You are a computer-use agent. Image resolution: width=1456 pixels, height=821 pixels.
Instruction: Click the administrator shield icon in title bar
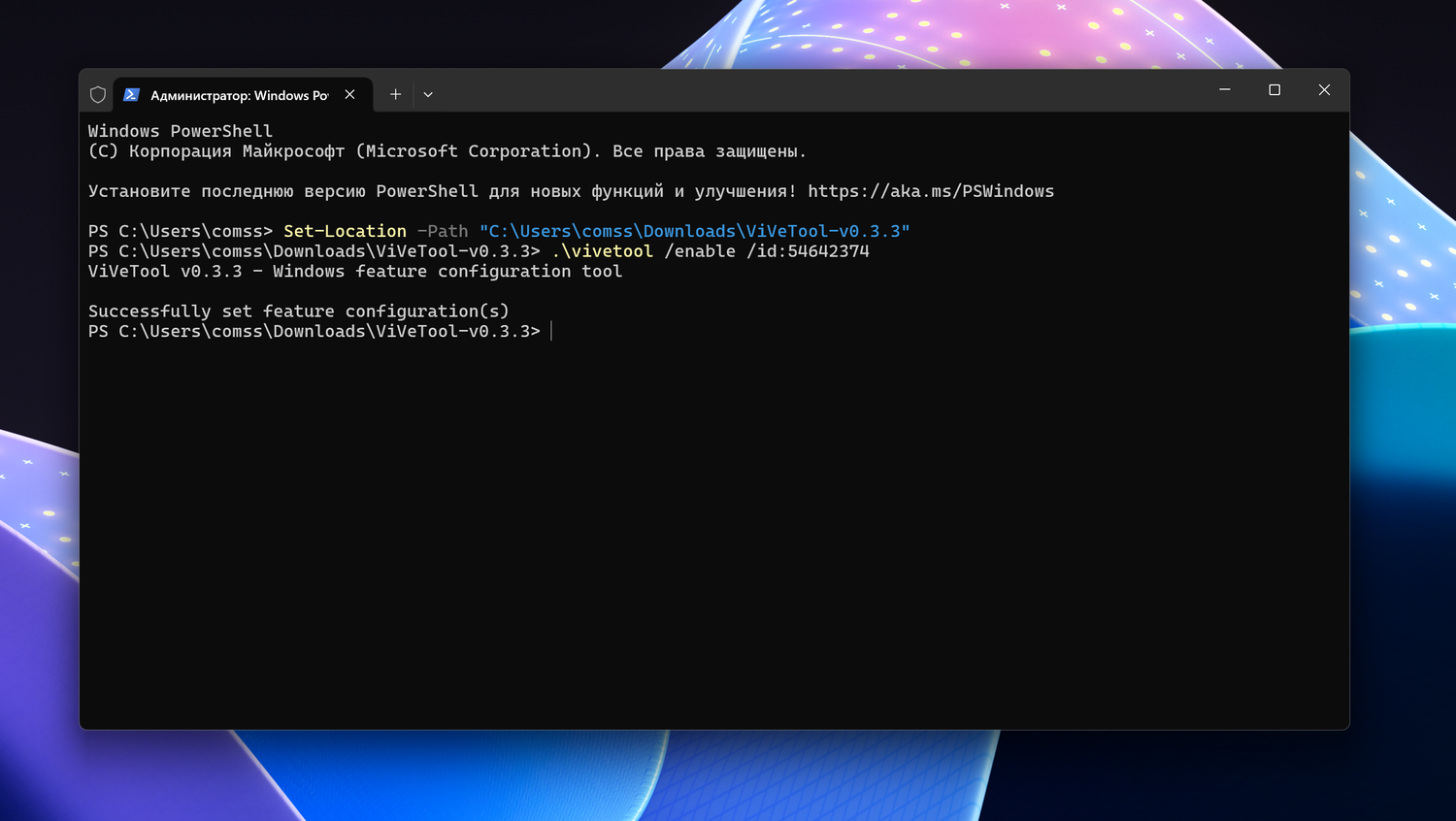[98, 94]
